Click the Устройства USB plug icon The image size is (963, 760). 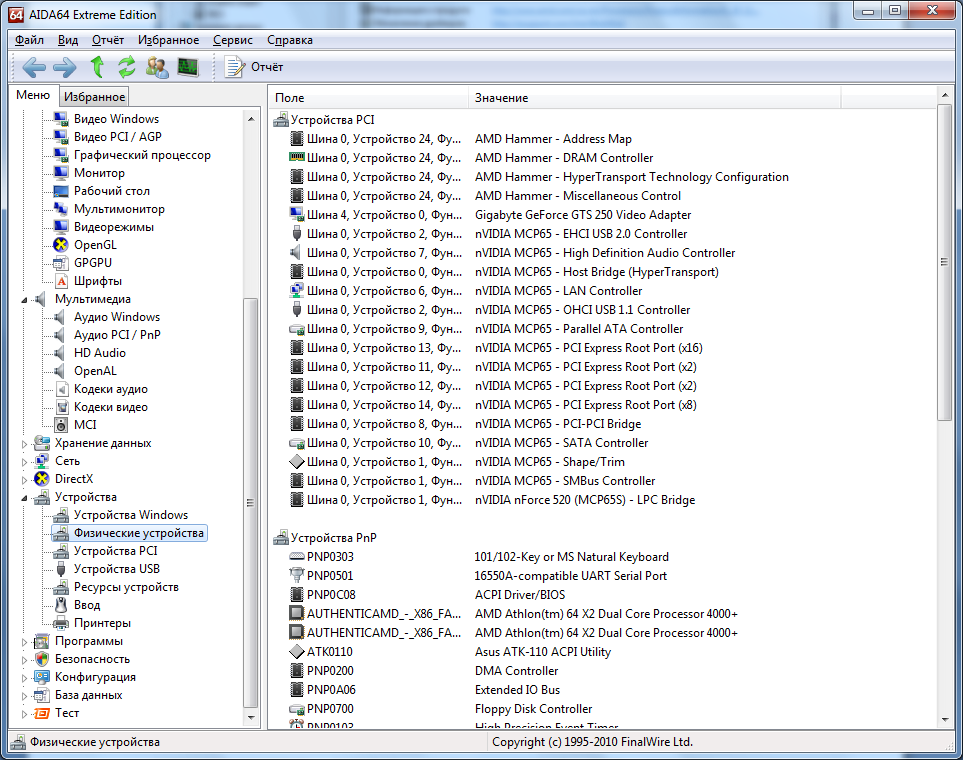coord(61,569)
